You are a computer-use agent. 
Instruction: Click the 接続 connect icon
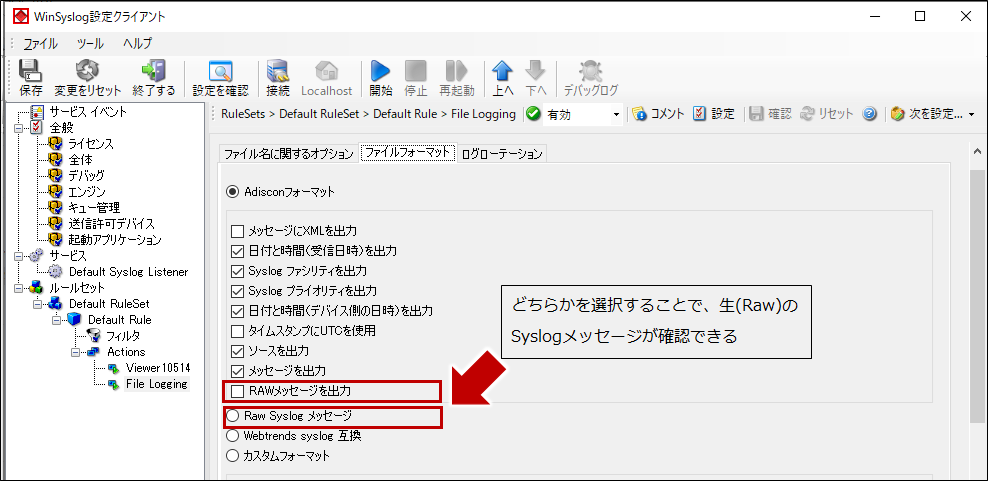pyautogui.click(x=278, y=71)
